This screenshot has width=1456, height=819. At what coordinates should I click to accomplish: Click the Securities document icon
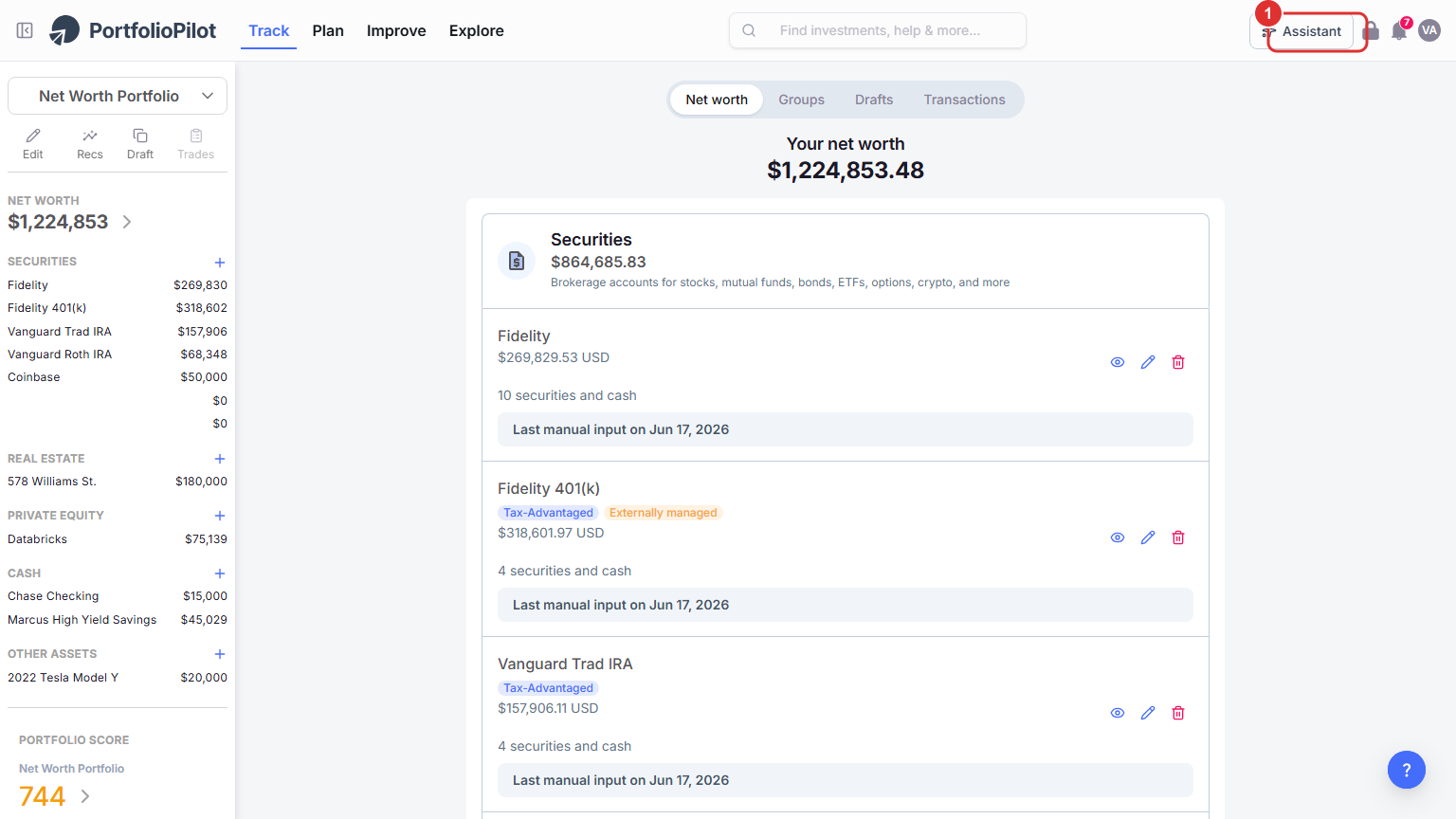[x=517, y=261]
